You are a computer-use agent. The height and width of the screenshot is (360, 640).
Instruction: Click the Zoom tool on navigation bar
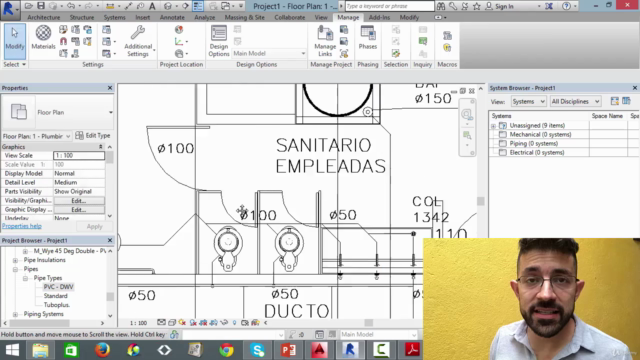click(x=467, y=135)
